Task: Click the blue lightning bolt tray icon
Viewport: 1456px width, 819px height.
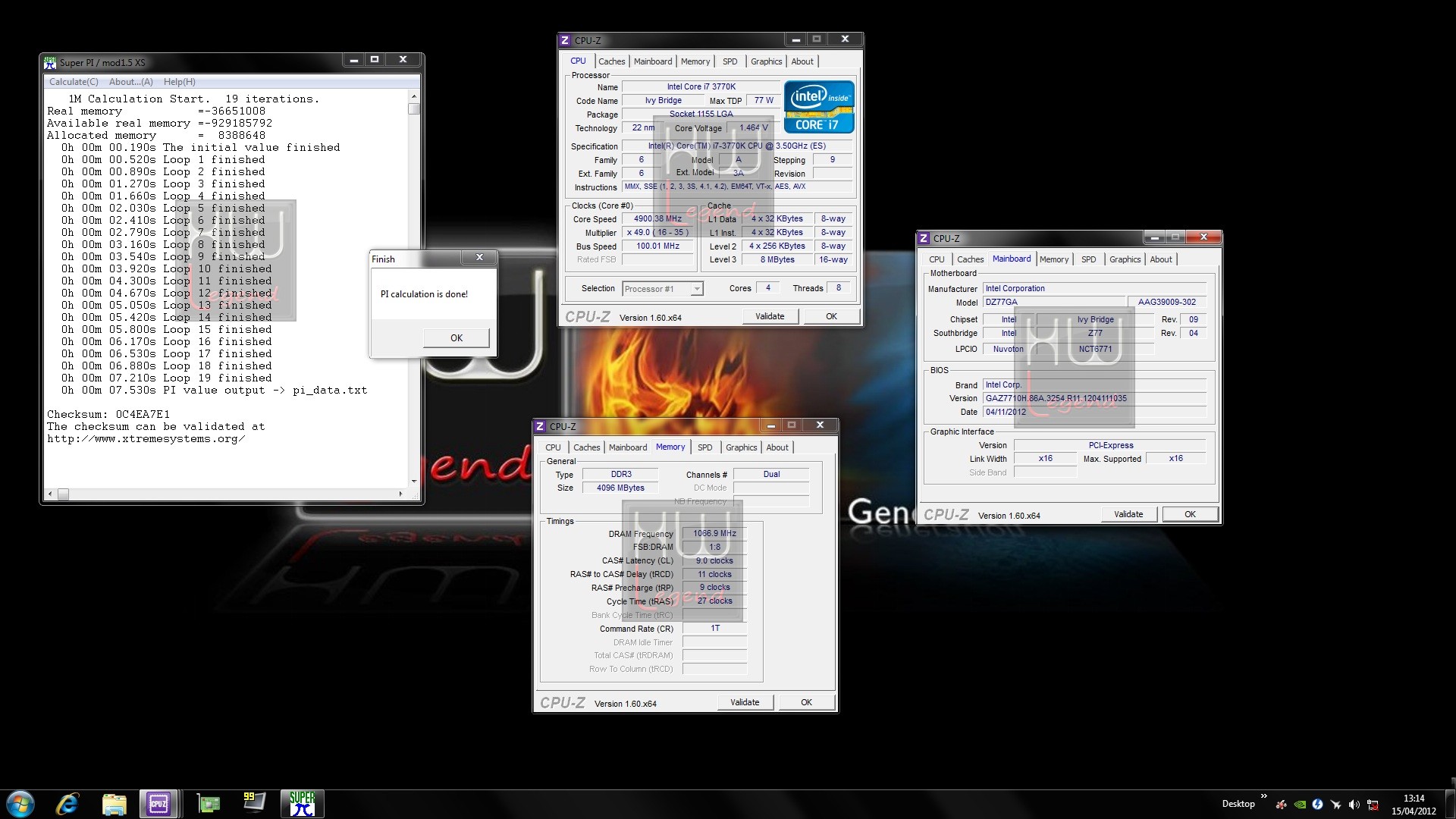Action: click(1317, 804)
